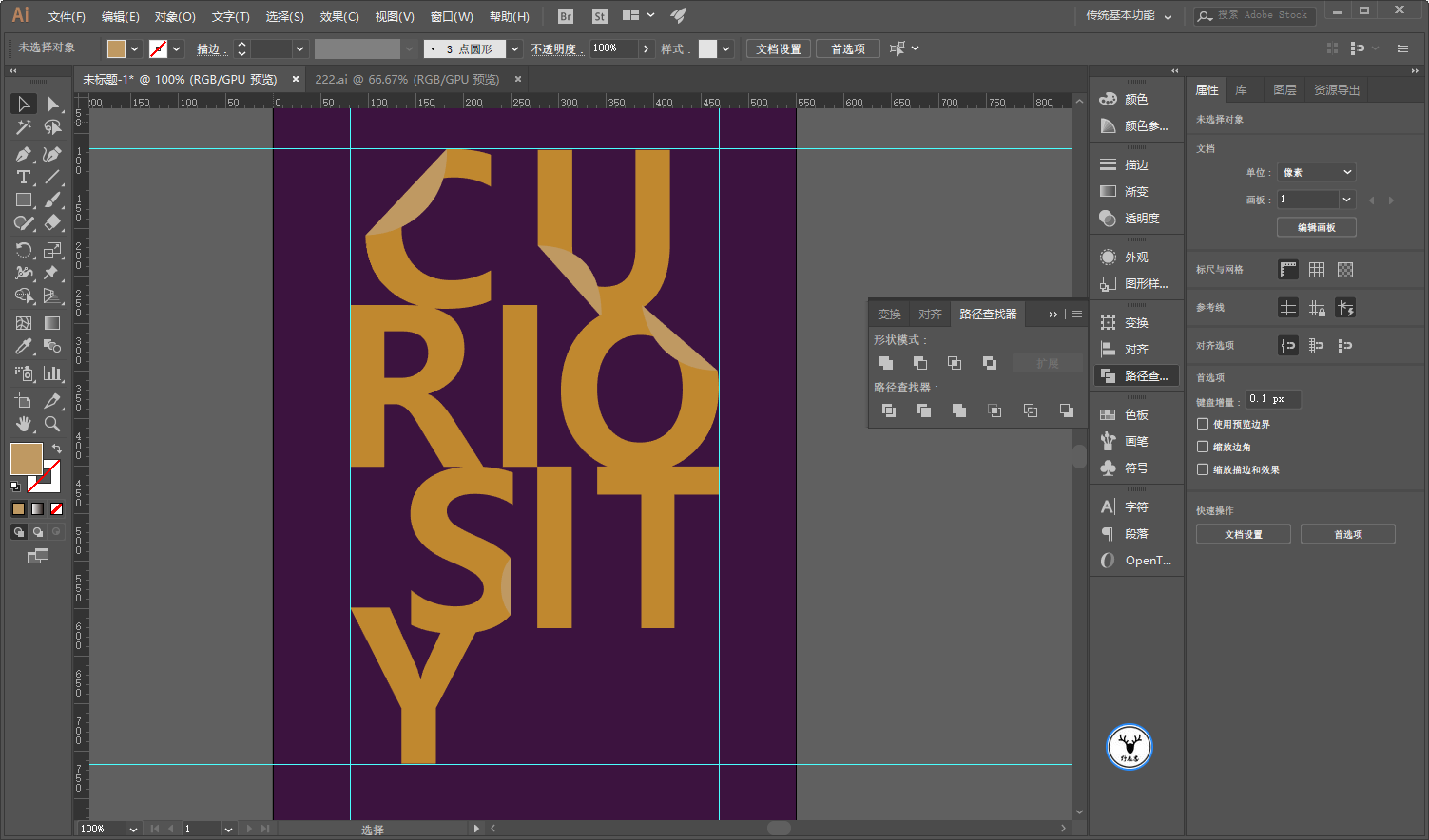Switch to 222.ai document tab

tap(407, 79)
